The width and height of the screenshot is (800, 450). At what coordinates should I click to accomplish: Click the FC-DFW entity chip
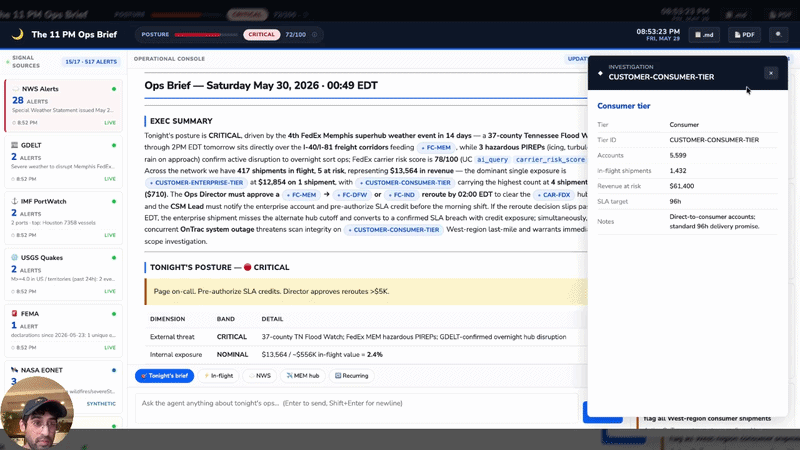pyautogui.click(x=352, y=195)
